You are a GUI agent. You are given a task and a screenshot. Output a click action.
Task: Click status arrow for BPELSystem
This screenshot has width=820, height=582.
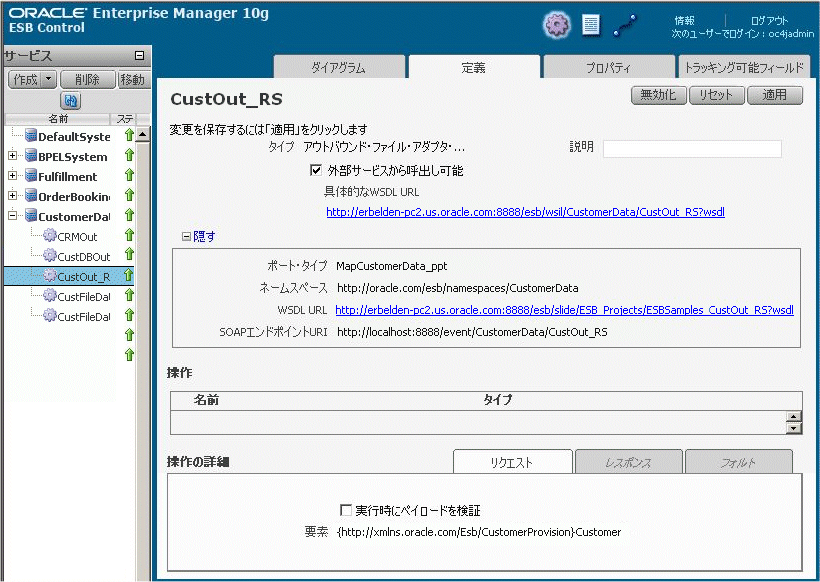129,155
